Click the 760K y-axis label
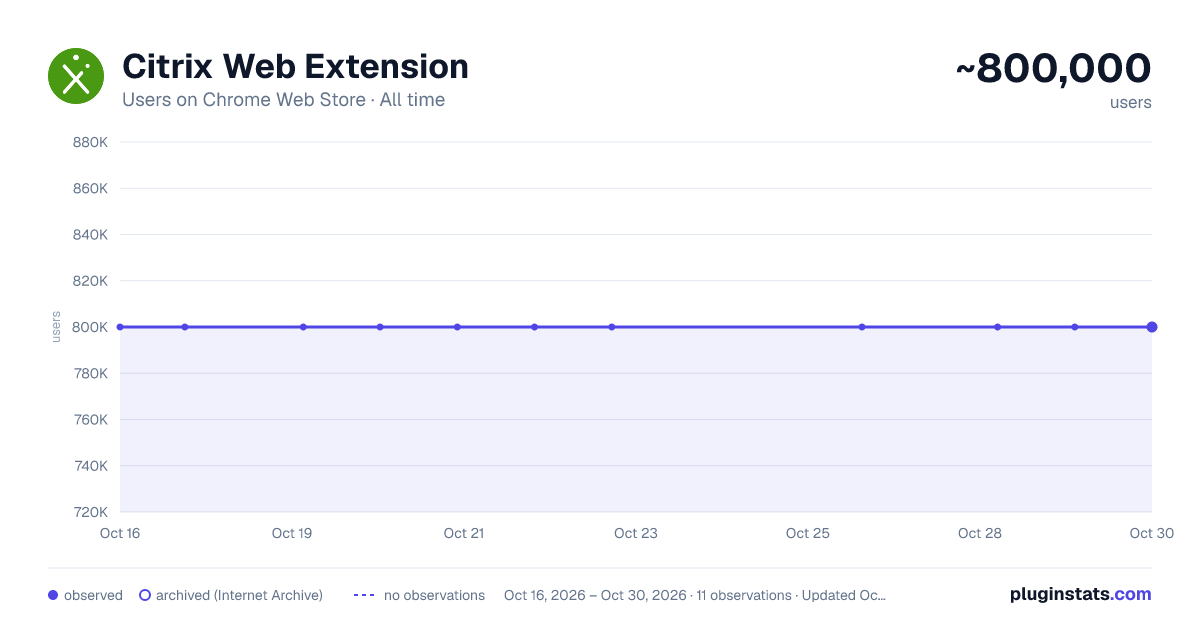 pyautogui.click(x=90, y=420)
